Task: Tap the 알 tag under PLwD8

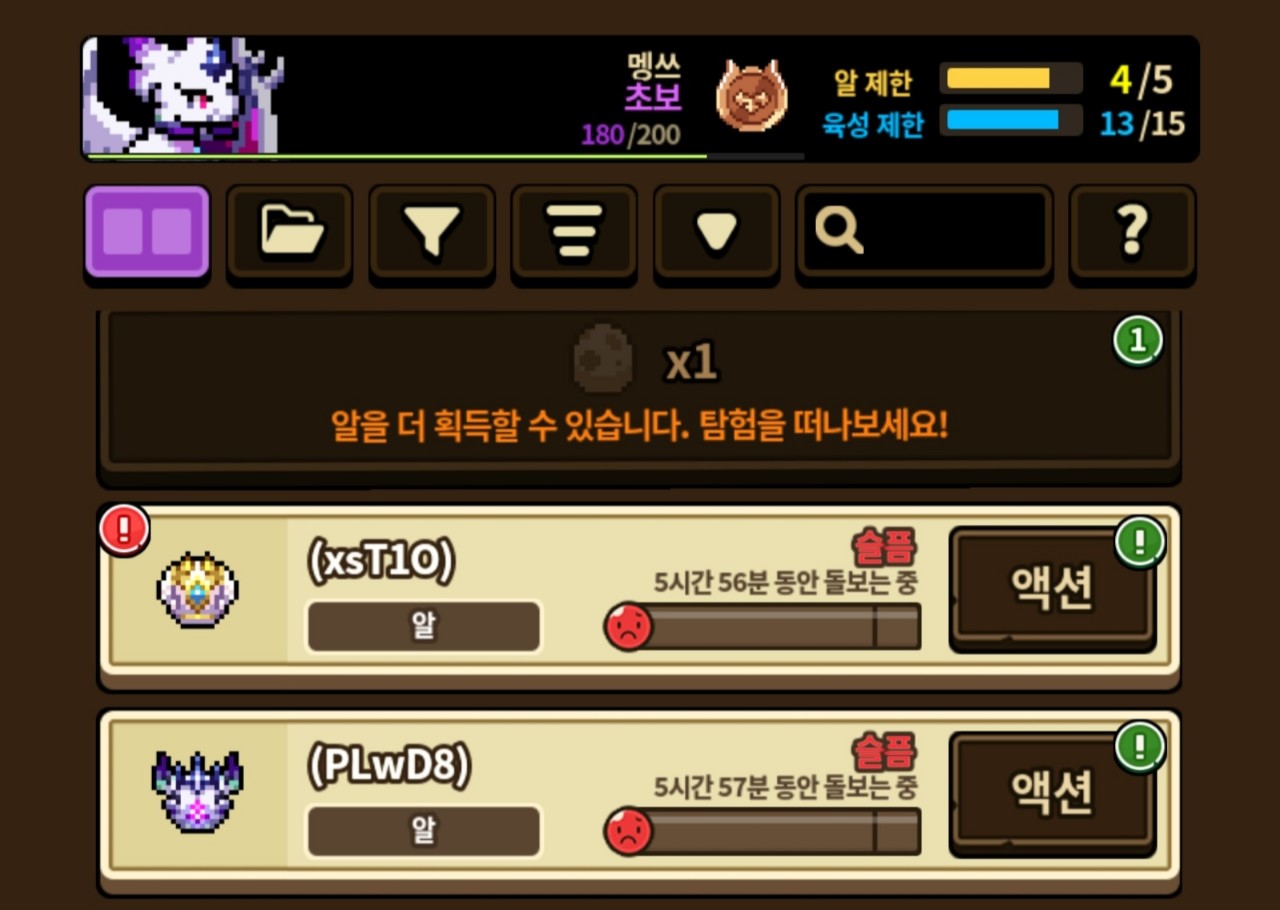Action: (424, 831)
